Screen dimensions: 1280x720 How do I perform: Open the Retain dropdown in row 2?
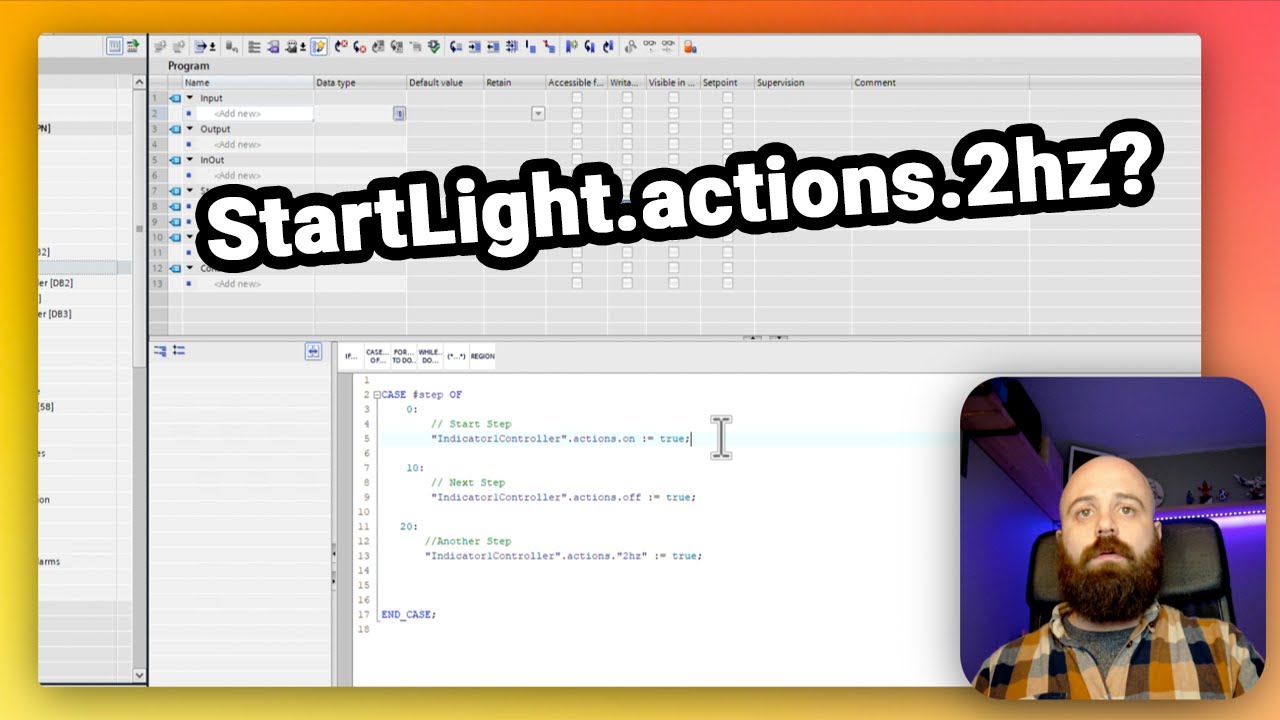click(x=538, y=114)
